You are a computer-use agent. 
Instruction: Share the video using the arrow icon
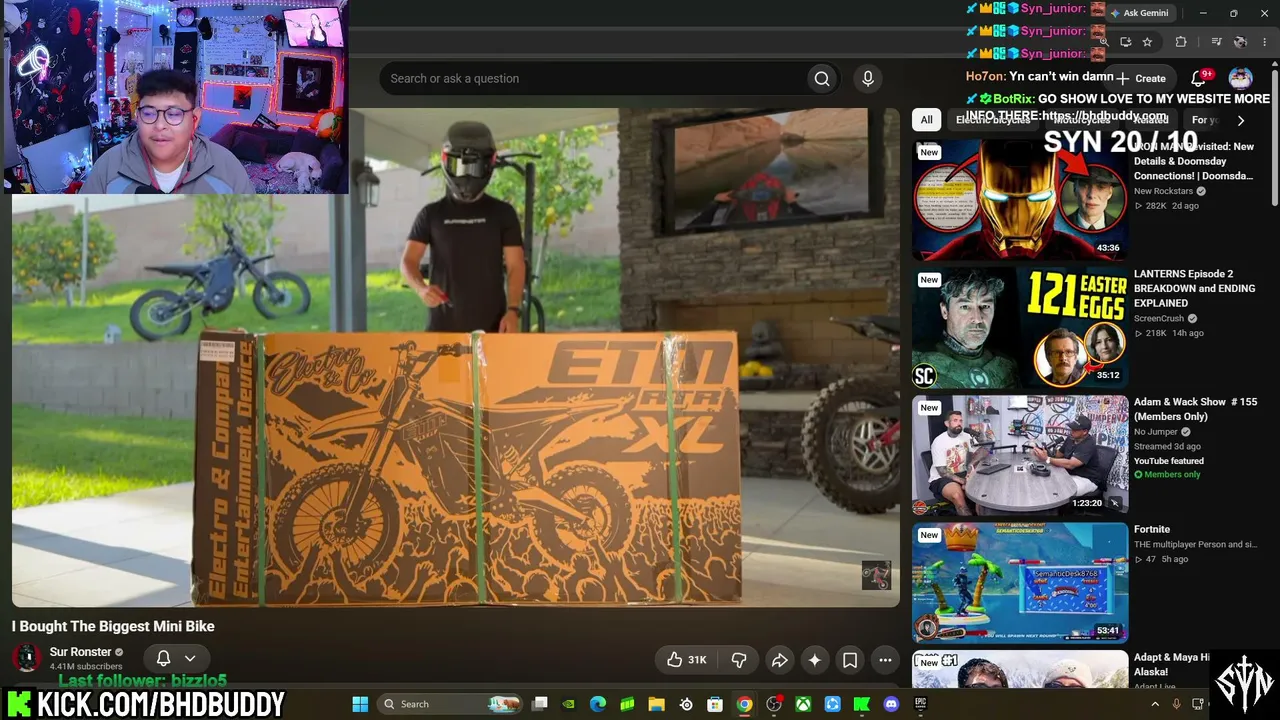(x=779, y=660)
